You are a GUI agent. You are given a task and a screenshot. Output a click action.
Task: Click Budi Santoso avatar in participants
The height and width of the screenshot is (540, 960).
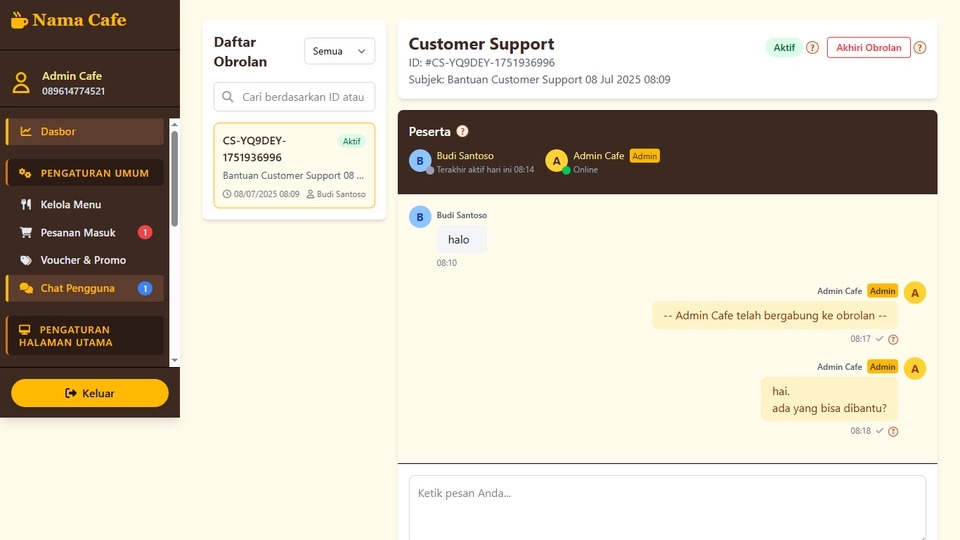[x=420, y=160]
